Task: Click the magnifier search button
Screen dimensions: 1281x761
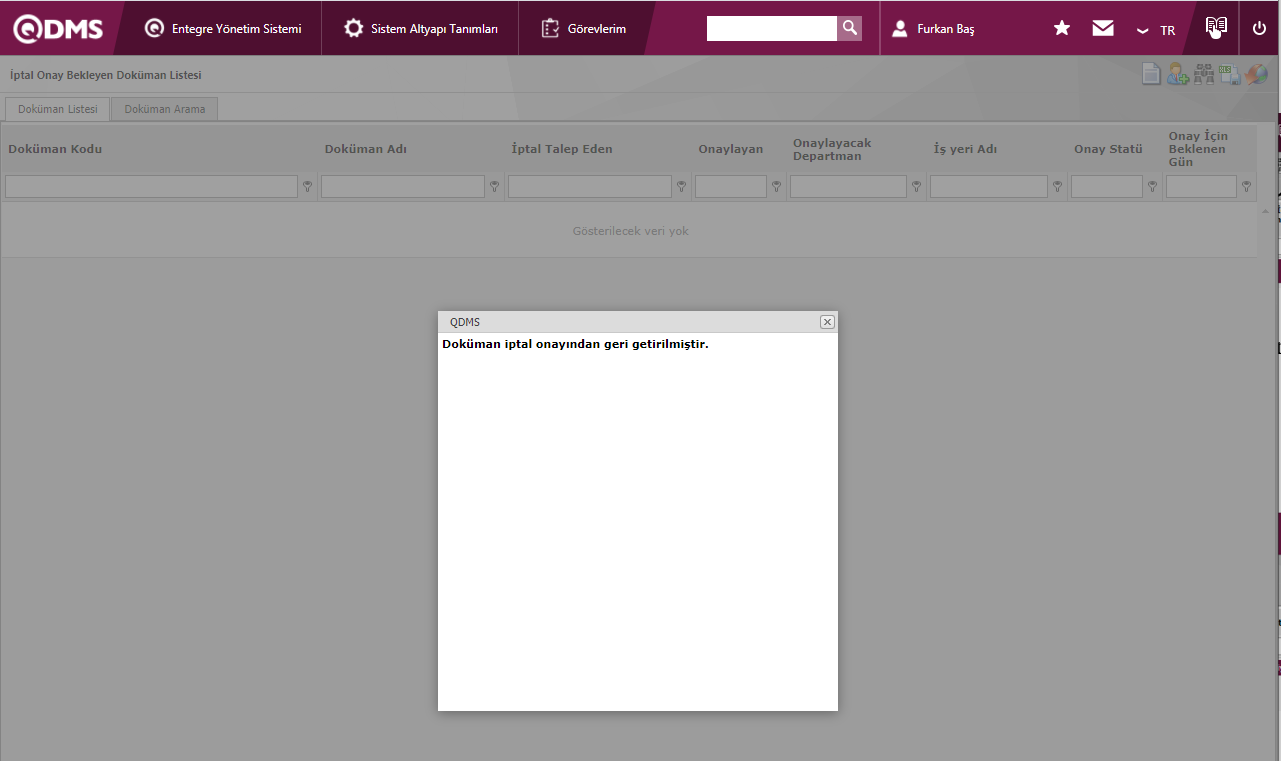Action: (850, 29)
